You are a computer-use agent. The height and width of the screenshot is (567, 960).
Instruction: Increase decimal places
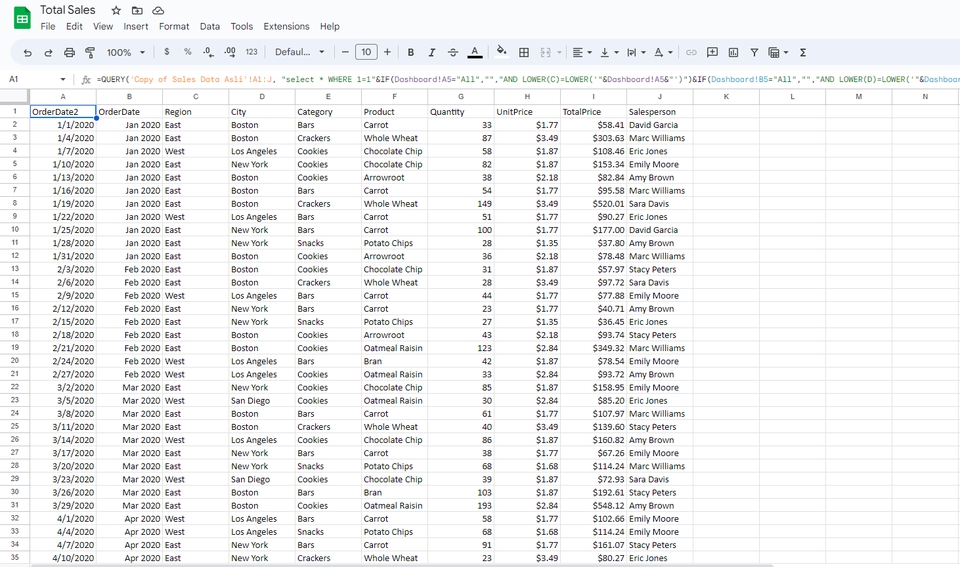(230, 53)
